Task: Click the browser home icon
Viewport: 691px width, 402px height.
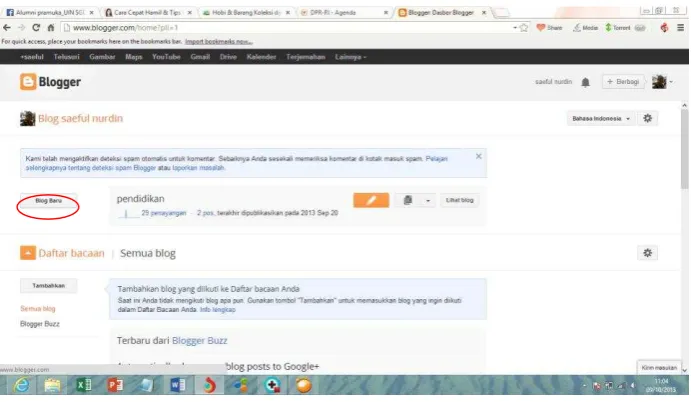Action: click(x=51, y=27)
